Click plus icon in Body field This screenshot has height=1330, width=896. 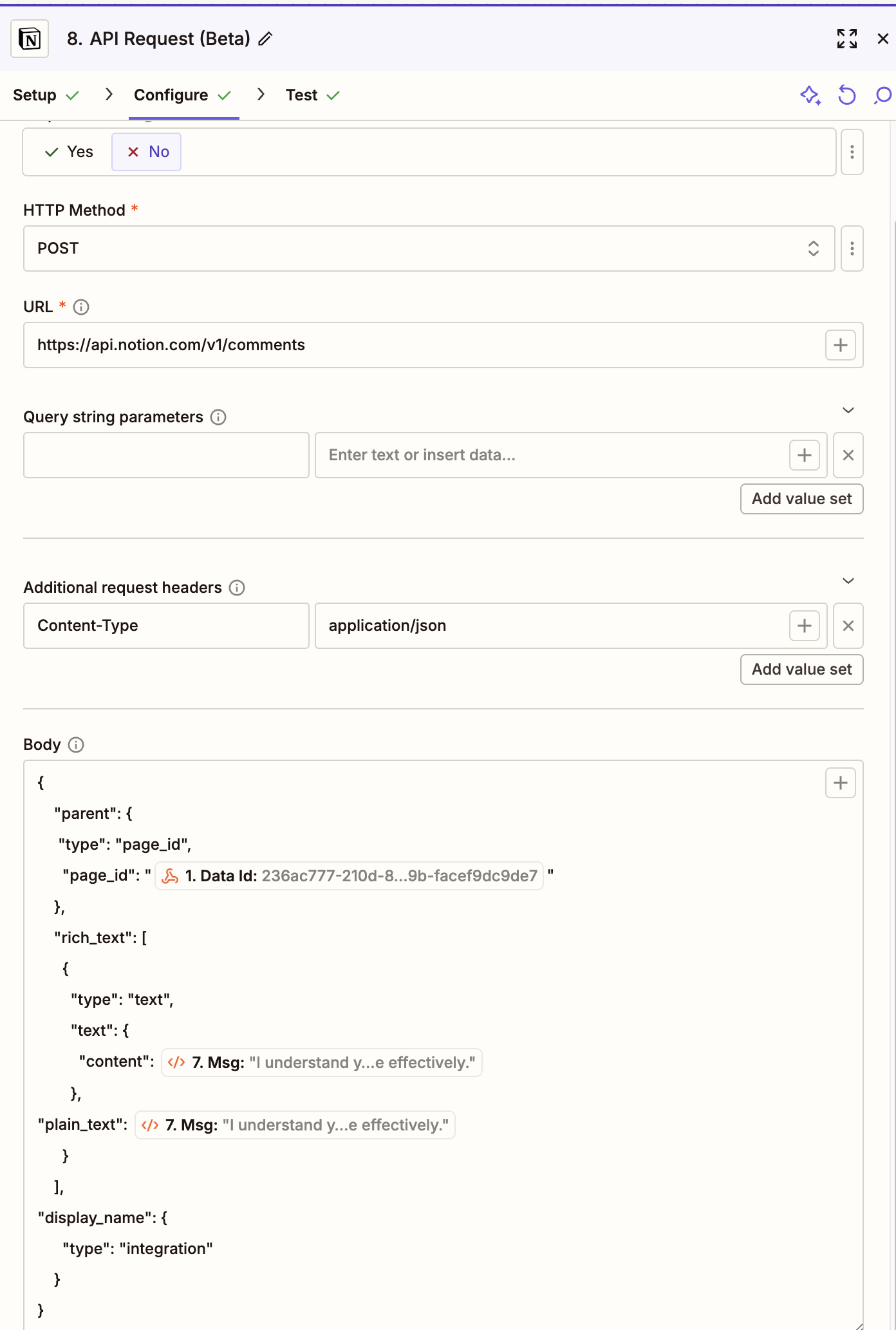point(840,783)
